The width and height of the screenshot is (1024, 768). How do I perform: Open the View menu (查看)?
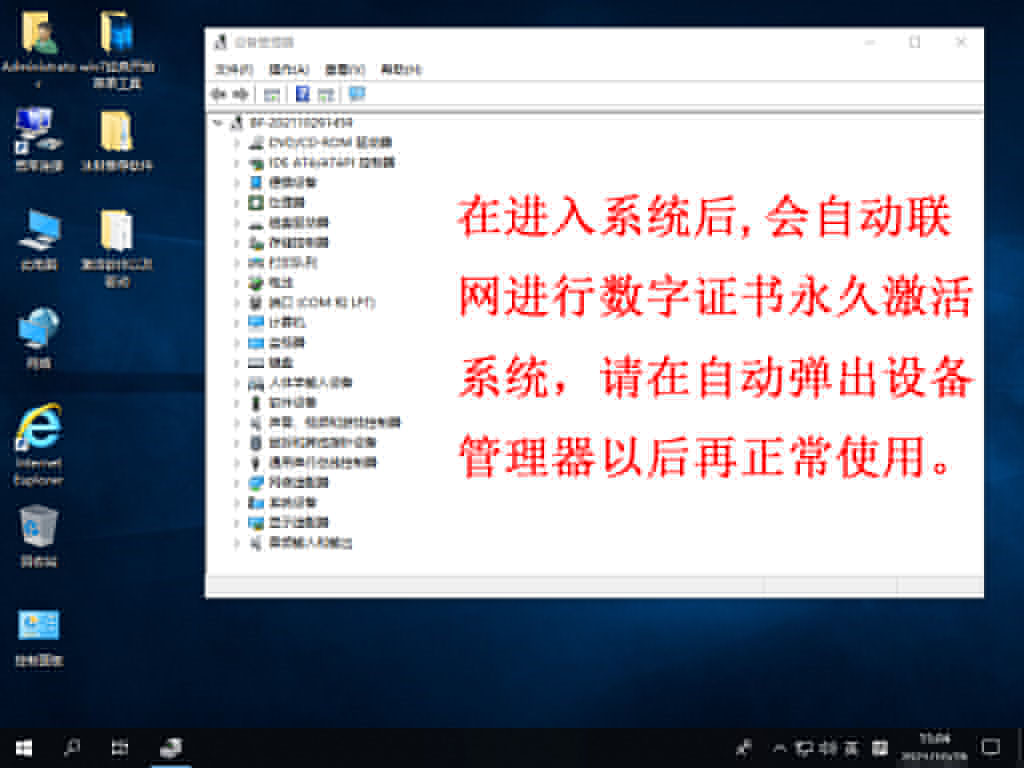[x=344, y=69]
